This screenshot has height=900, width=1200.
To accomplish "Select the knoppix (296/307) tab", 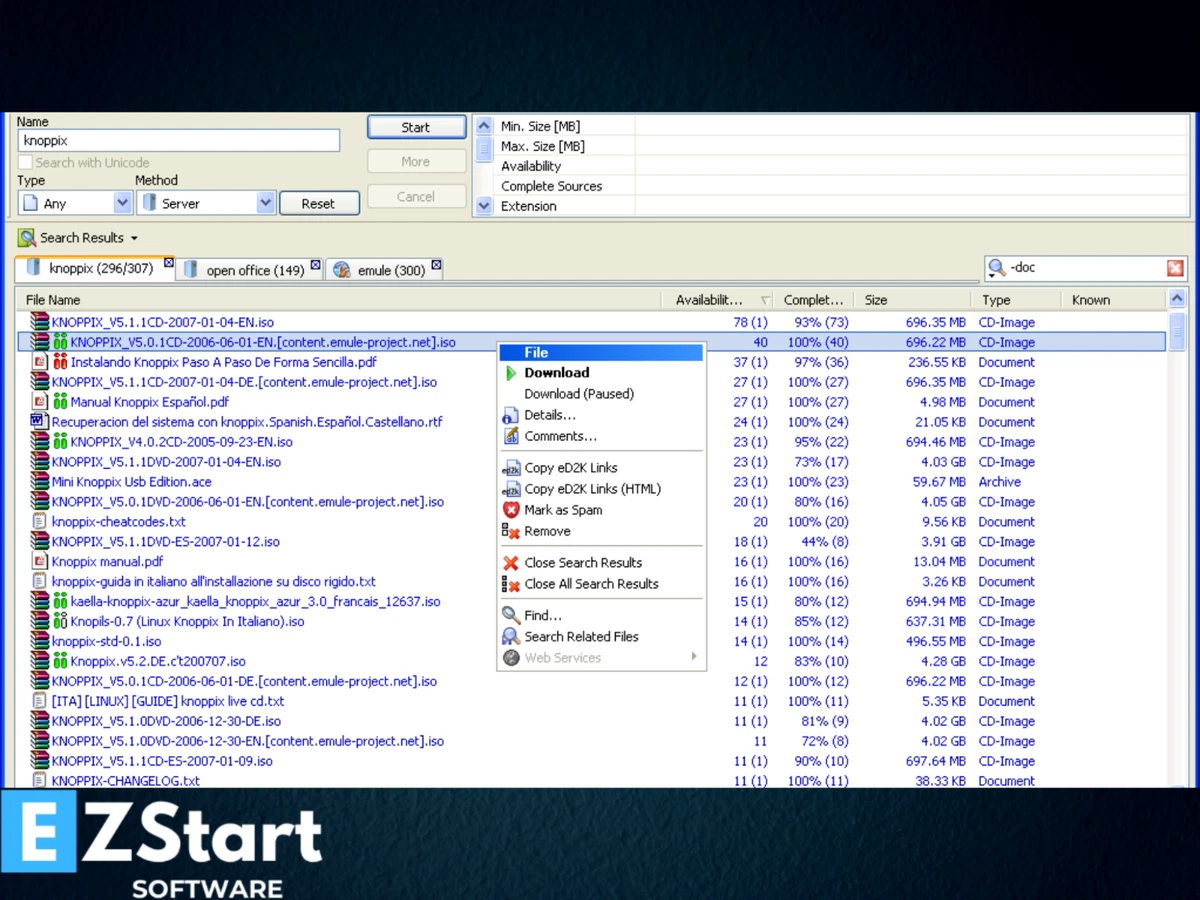I will coord(95,268).
